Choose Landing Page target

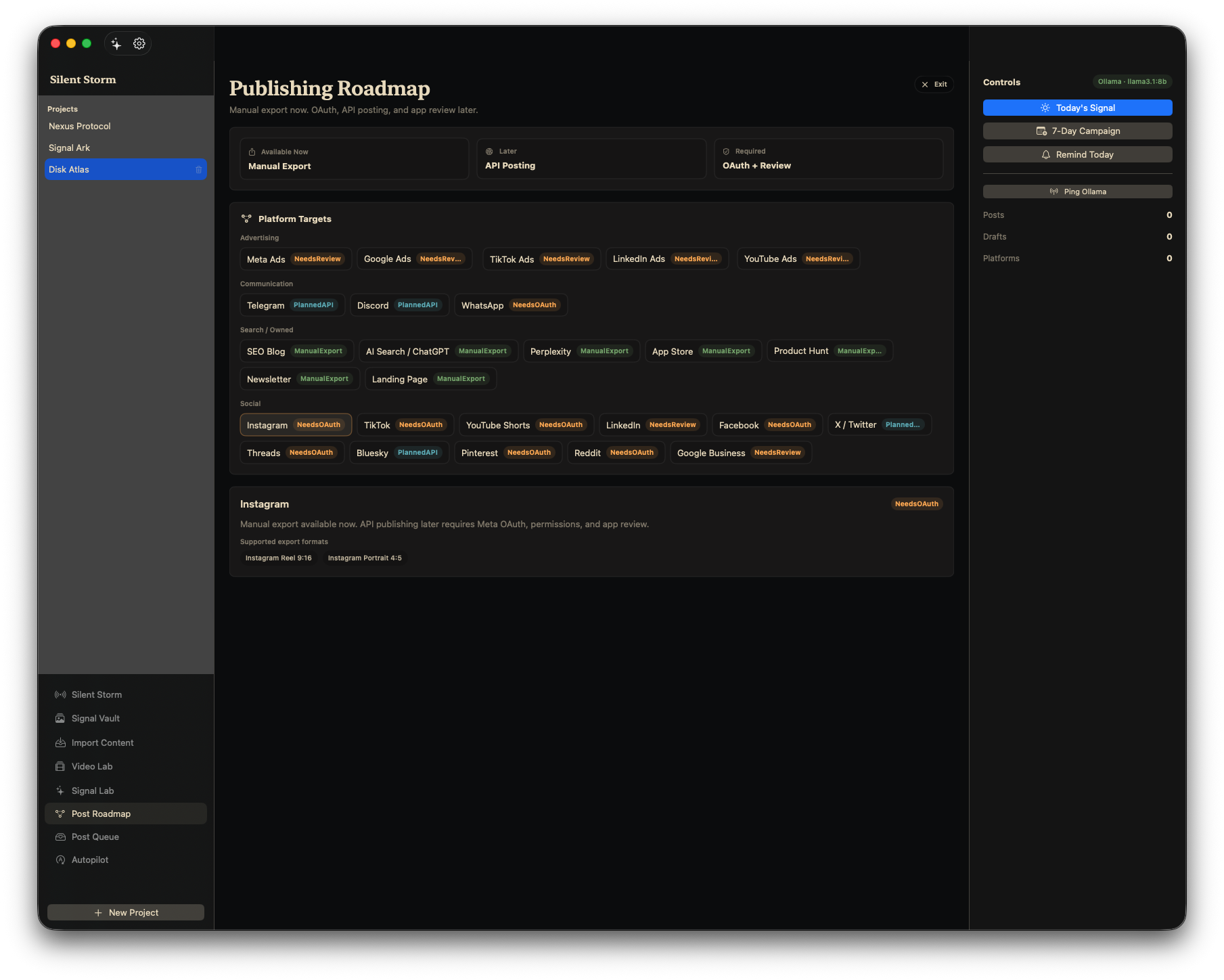pyautogui.click(x=430, y=379)
